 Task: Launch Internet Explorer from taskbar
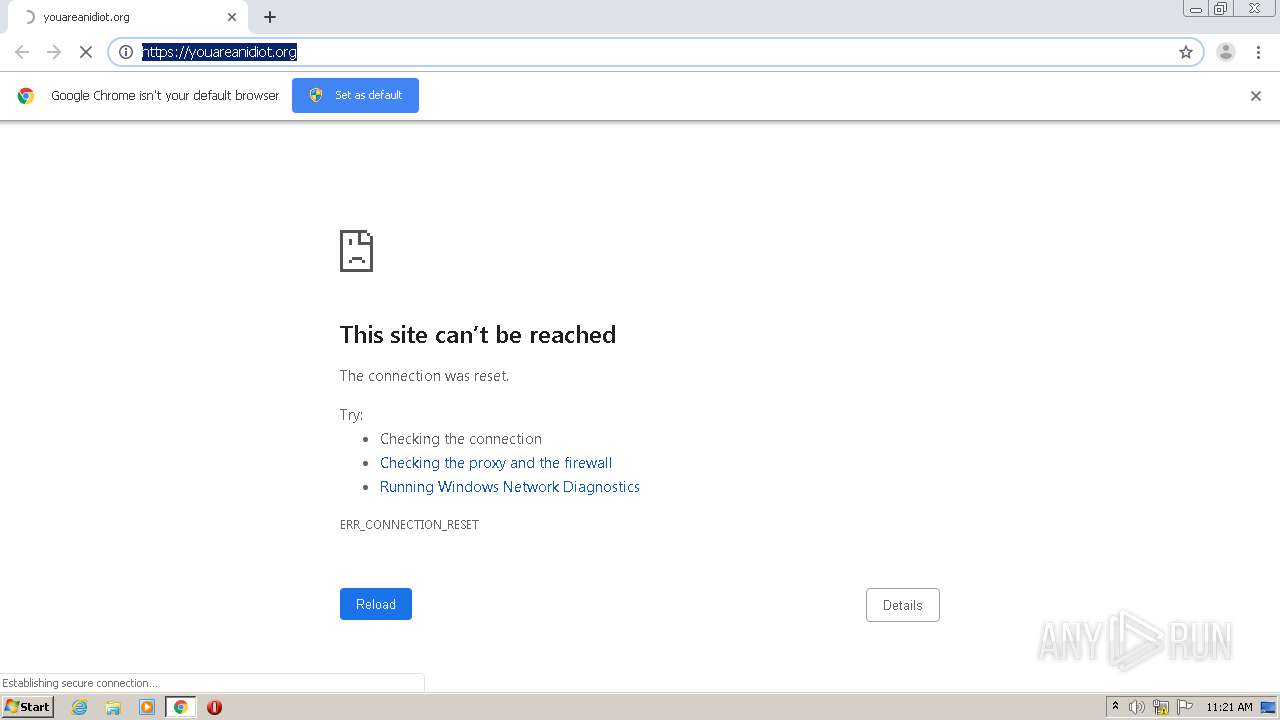(x=80, y=707)
